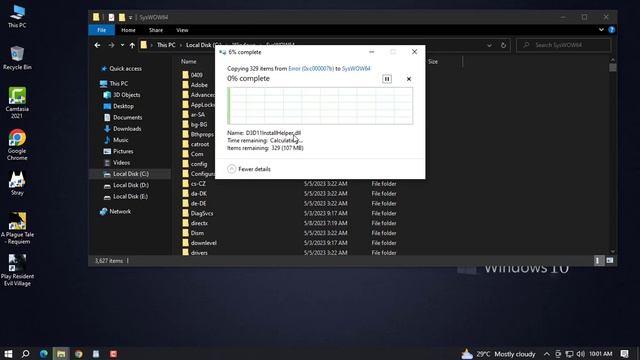Image resolution: width=640 pixels, height=360 pixels.
Task: Click File Explorer taskbar icon
Action: (61, 353)
